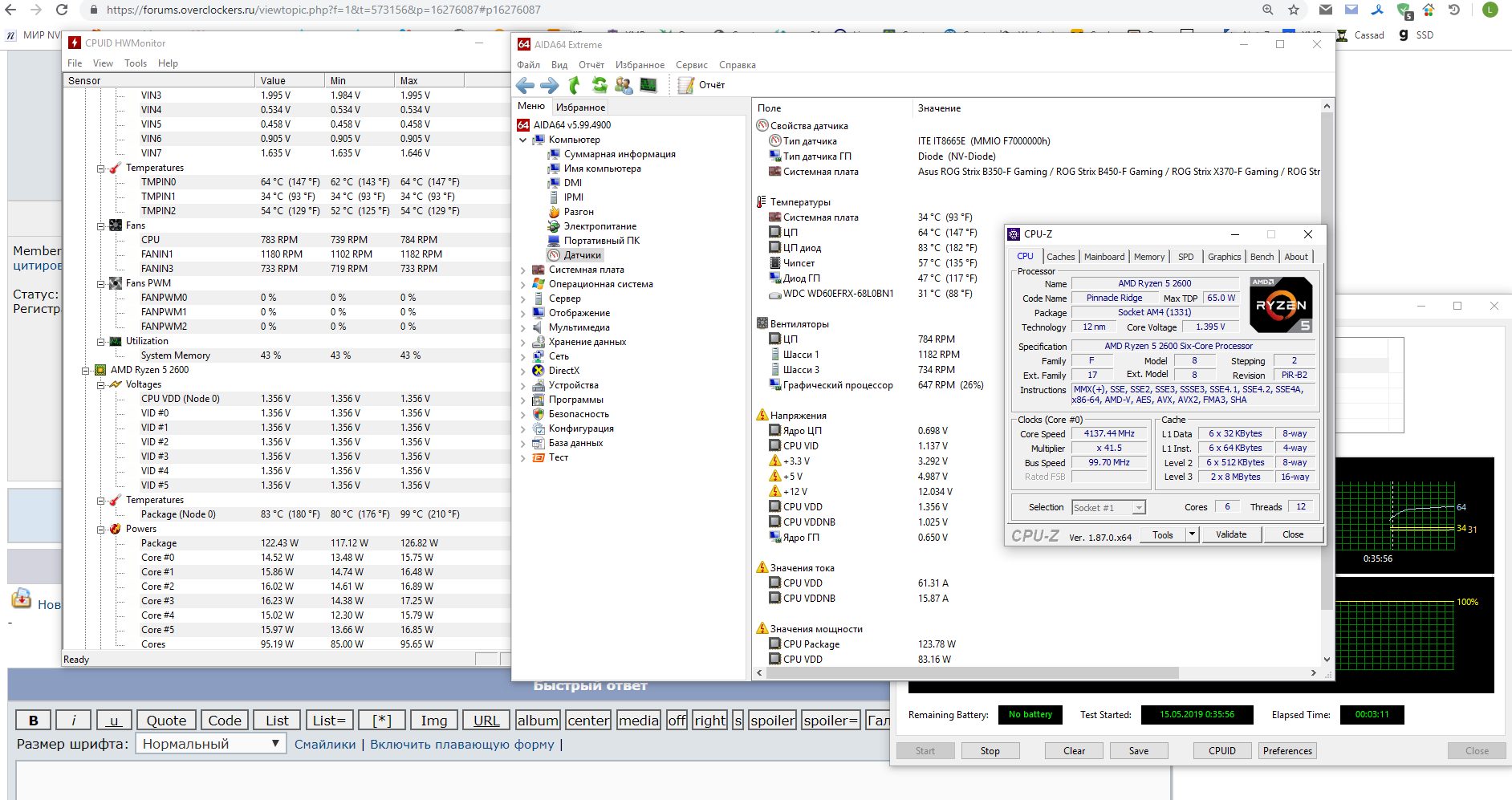Click the Смайлики link
The image size is (1512, 800).
point(324,745)
